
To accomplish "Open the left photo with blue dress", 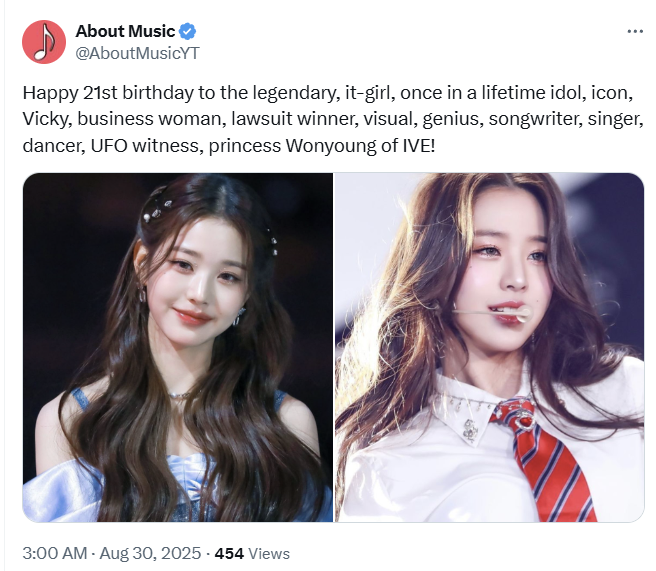I will (x=178, y=347).
